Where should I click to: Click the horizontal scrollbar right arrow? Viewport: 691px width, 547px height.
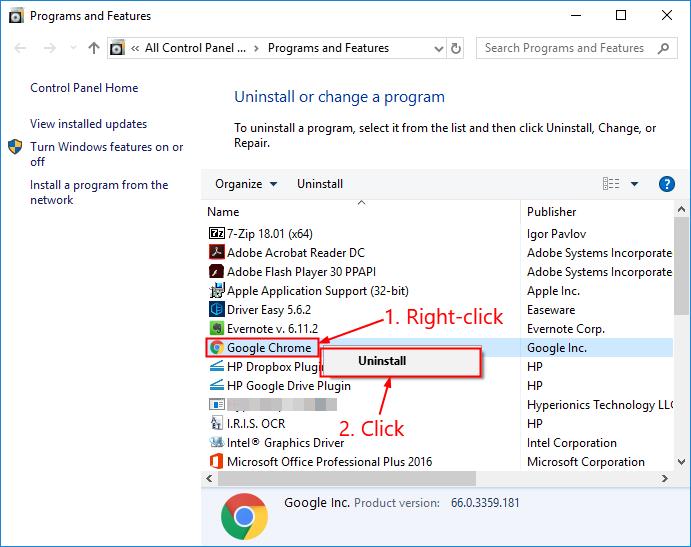(x=665, y=478)
